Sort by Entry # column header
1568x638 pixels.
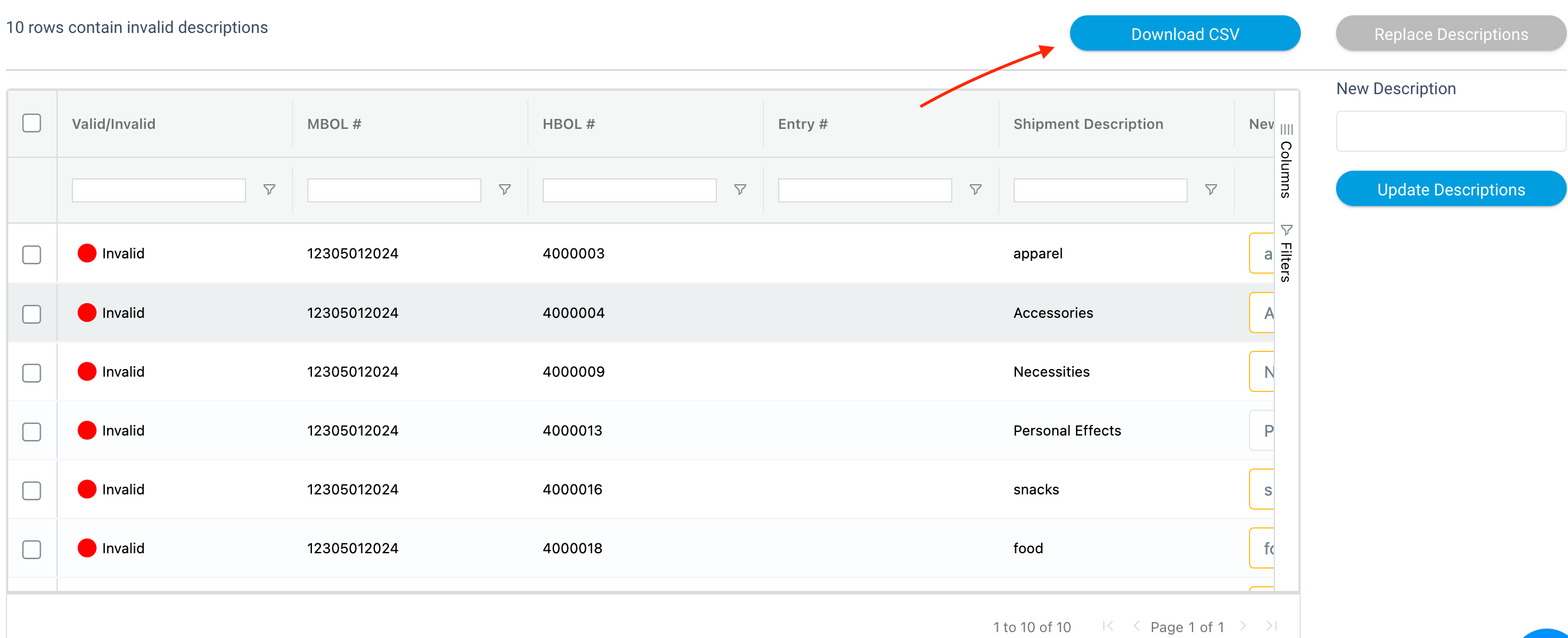[x=803, y=124]
